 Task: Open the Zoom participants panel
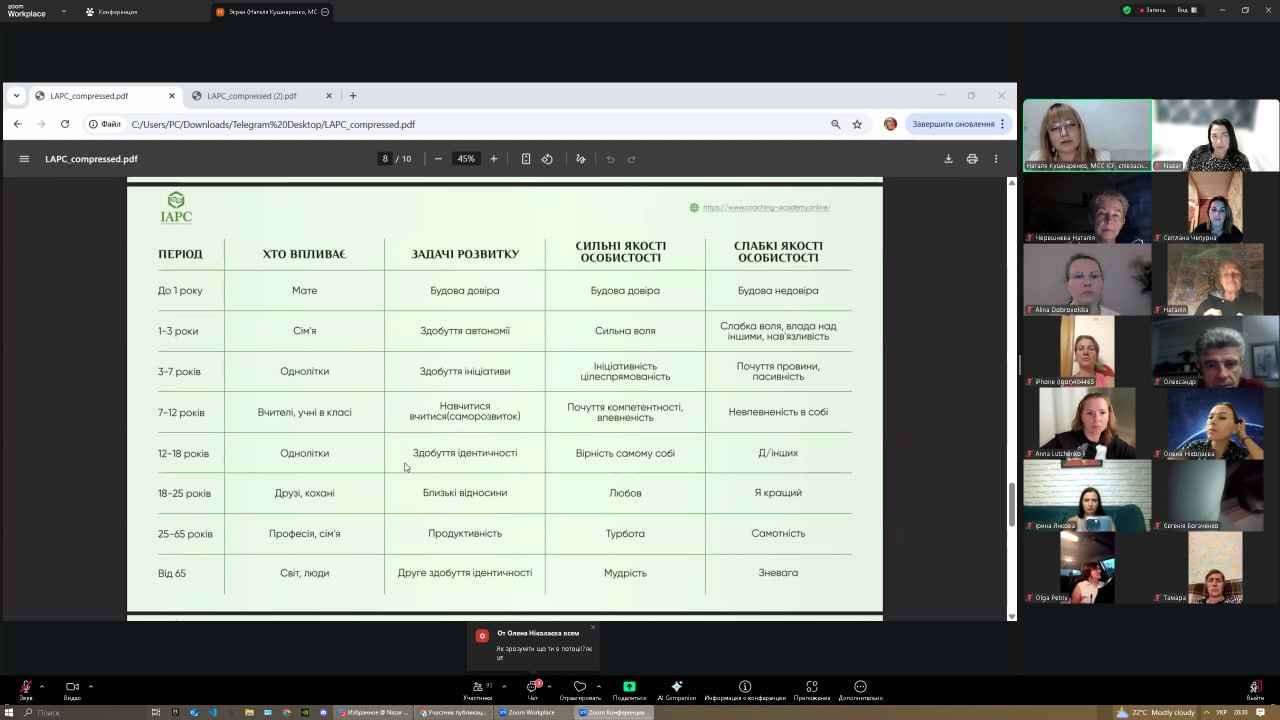click(478, 687)
